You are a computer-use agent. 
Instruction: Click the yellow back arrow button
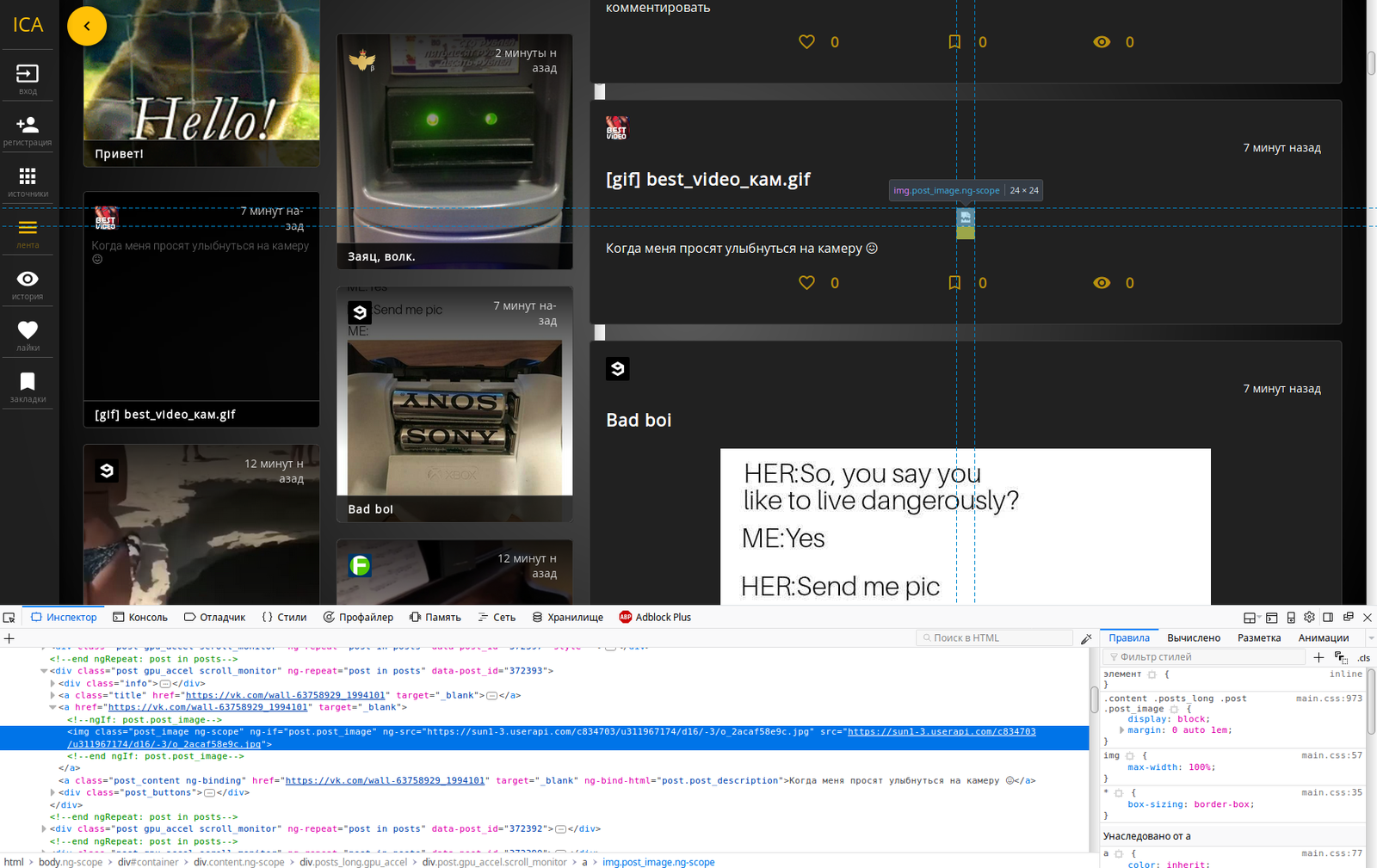pyautogui.click(x=87, y=26)
